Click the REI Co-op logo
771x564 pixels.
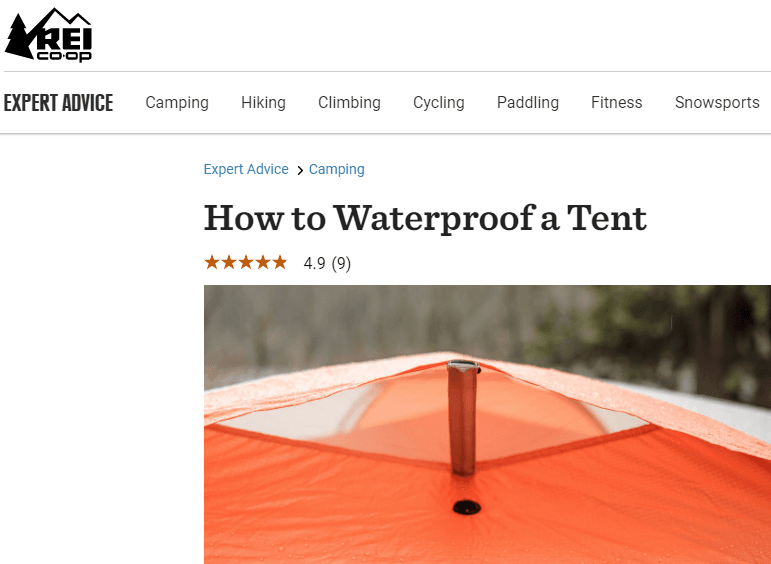point(49,35)
